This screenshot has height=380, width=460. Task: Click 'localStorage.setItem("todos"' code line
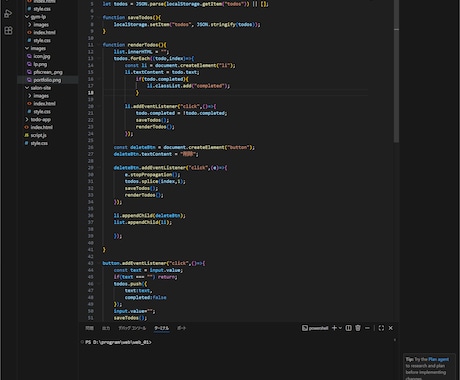(x=187, y=24)
